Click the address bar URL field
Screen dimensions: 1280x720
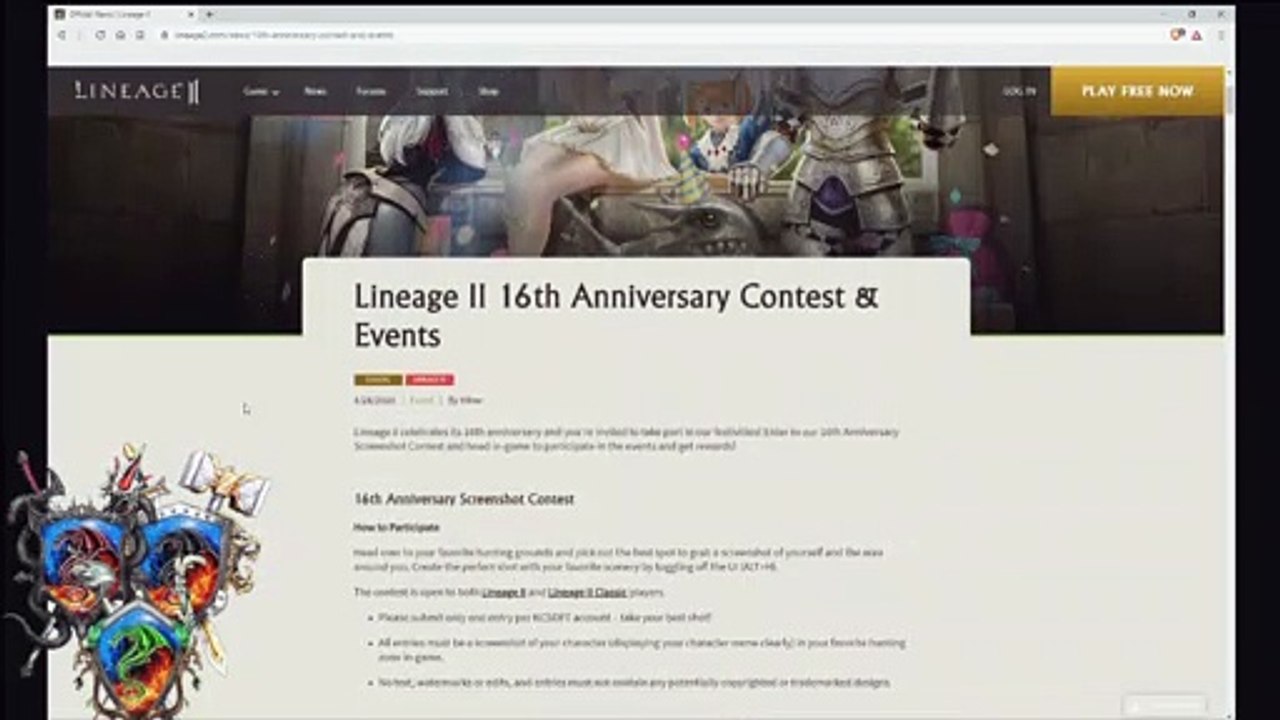coord(660,34)
